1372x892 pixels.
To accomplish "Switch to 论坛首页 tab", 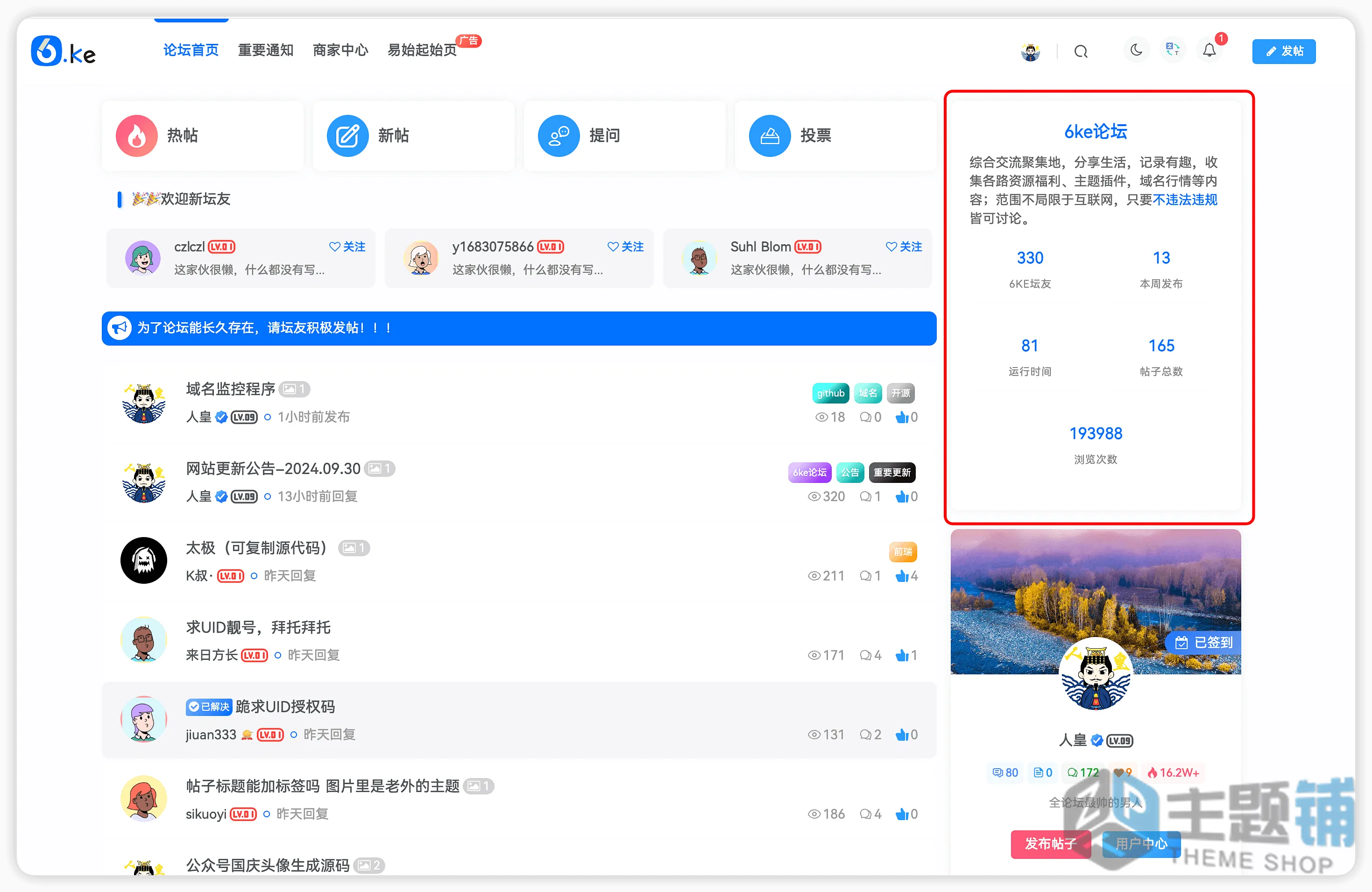I will pyautogui.click(x=191, y=50).
